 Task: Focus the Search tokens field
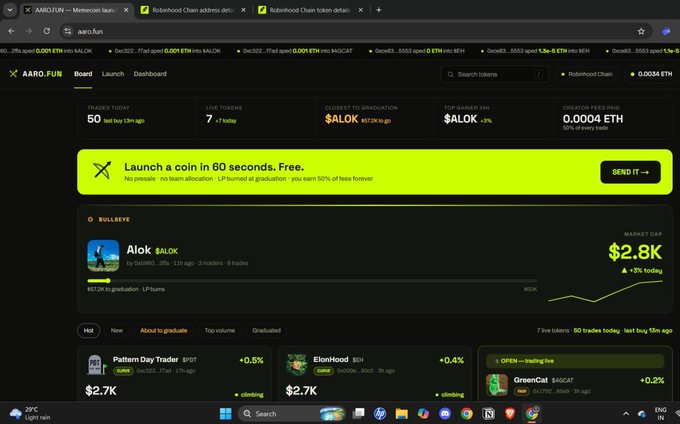(494, 75)
